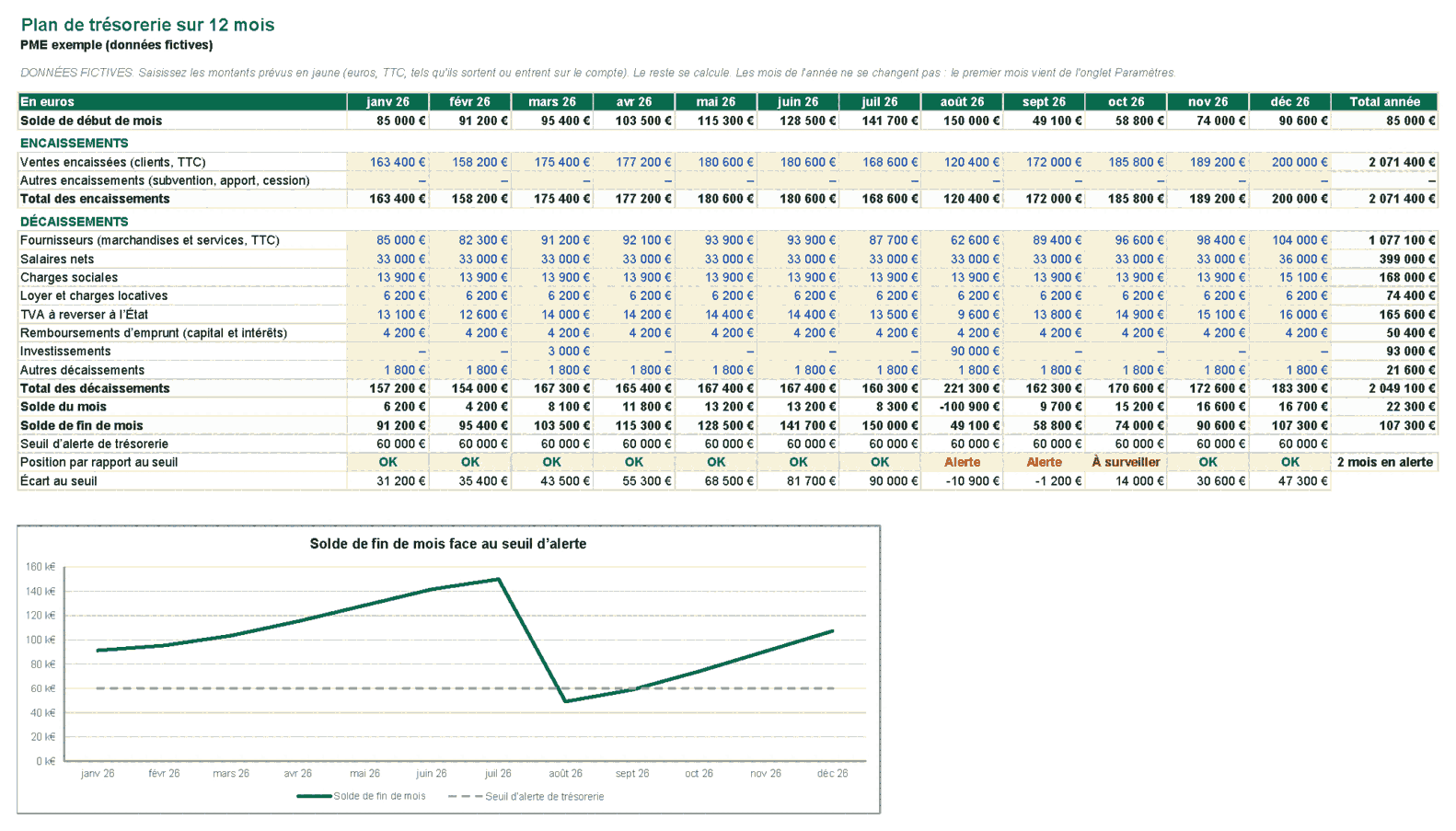
Task: Select the "En euros" header cell
Action: (182, 102)
